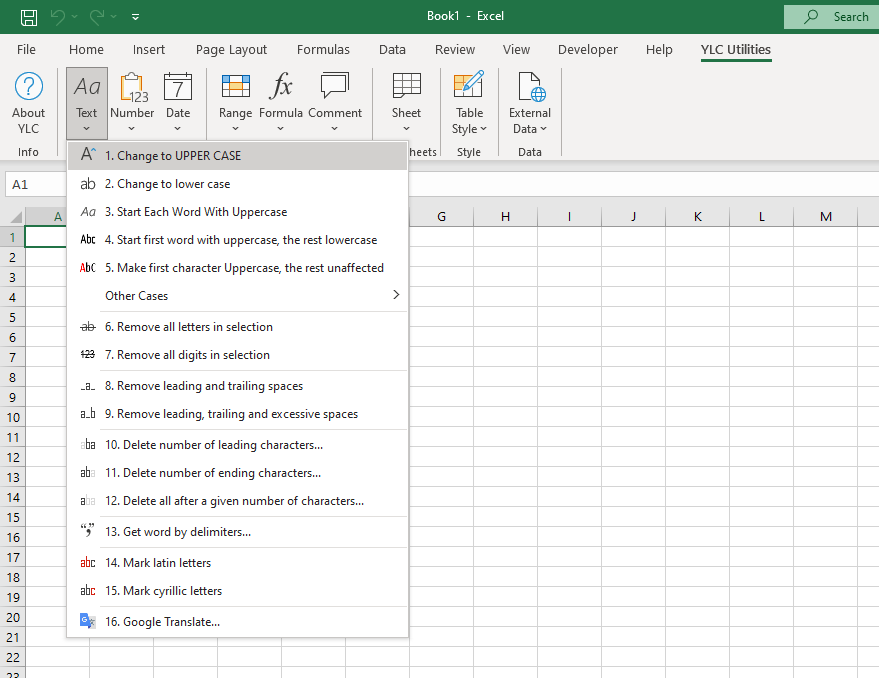Select column K header
The height and width of the screenshot is (678, 879).
coord(697,217)
